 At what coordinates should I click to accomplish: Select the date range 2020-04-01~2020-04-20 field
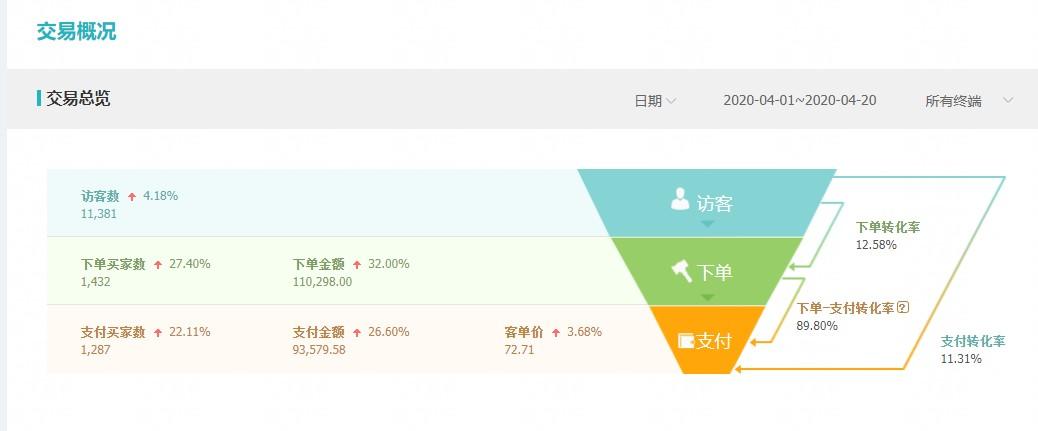tap(799, 100)
